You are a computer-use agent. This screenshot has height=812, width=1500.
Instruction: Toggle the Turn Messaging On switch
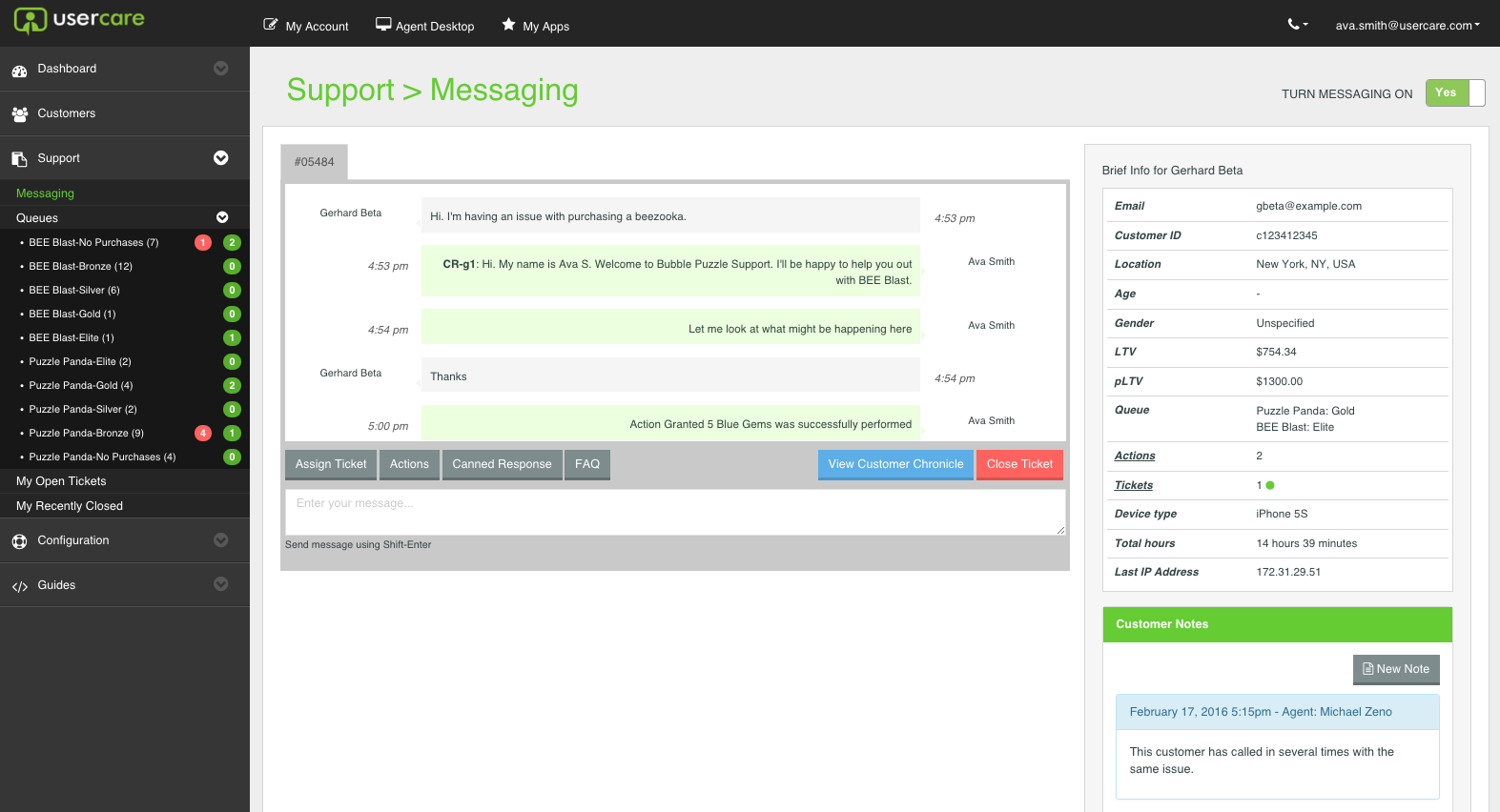[1455, 92]
